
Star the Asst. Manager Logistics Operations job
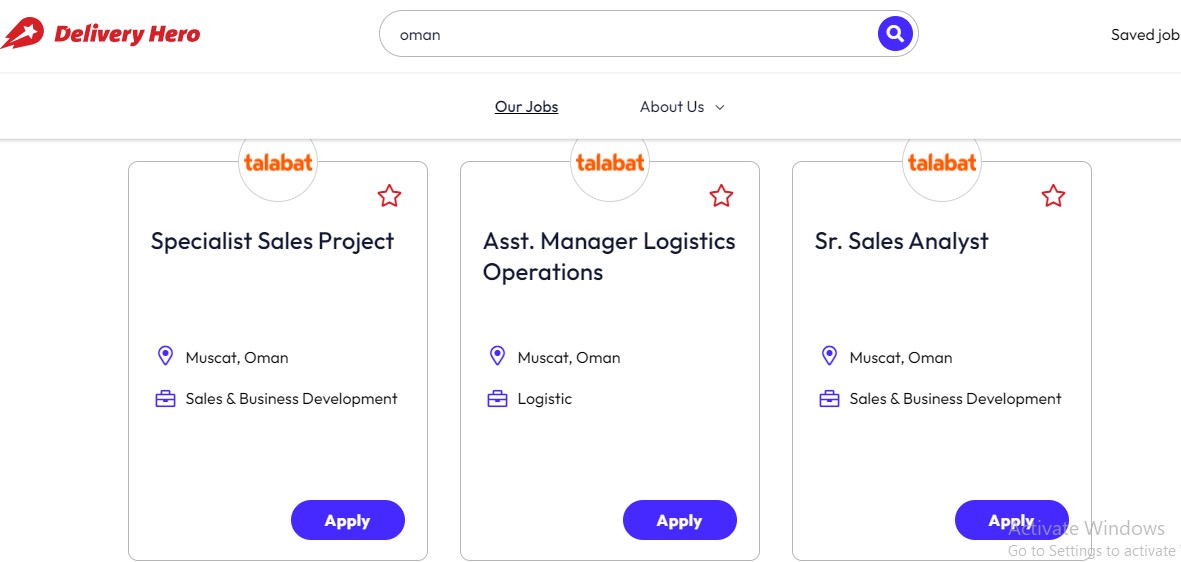[722, 196]
